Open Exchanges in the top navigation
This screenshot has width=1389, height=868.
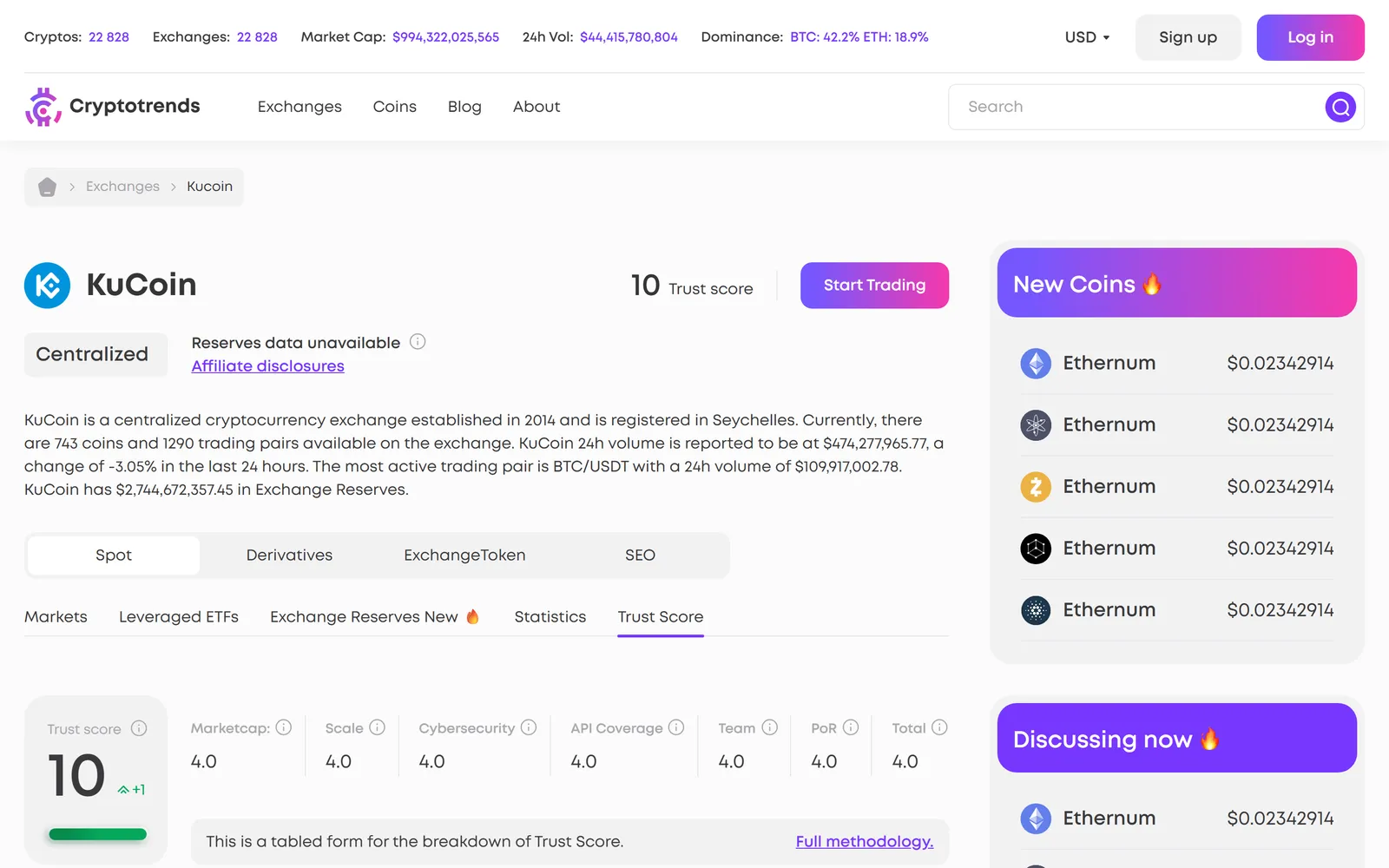[x=300, y=107]
